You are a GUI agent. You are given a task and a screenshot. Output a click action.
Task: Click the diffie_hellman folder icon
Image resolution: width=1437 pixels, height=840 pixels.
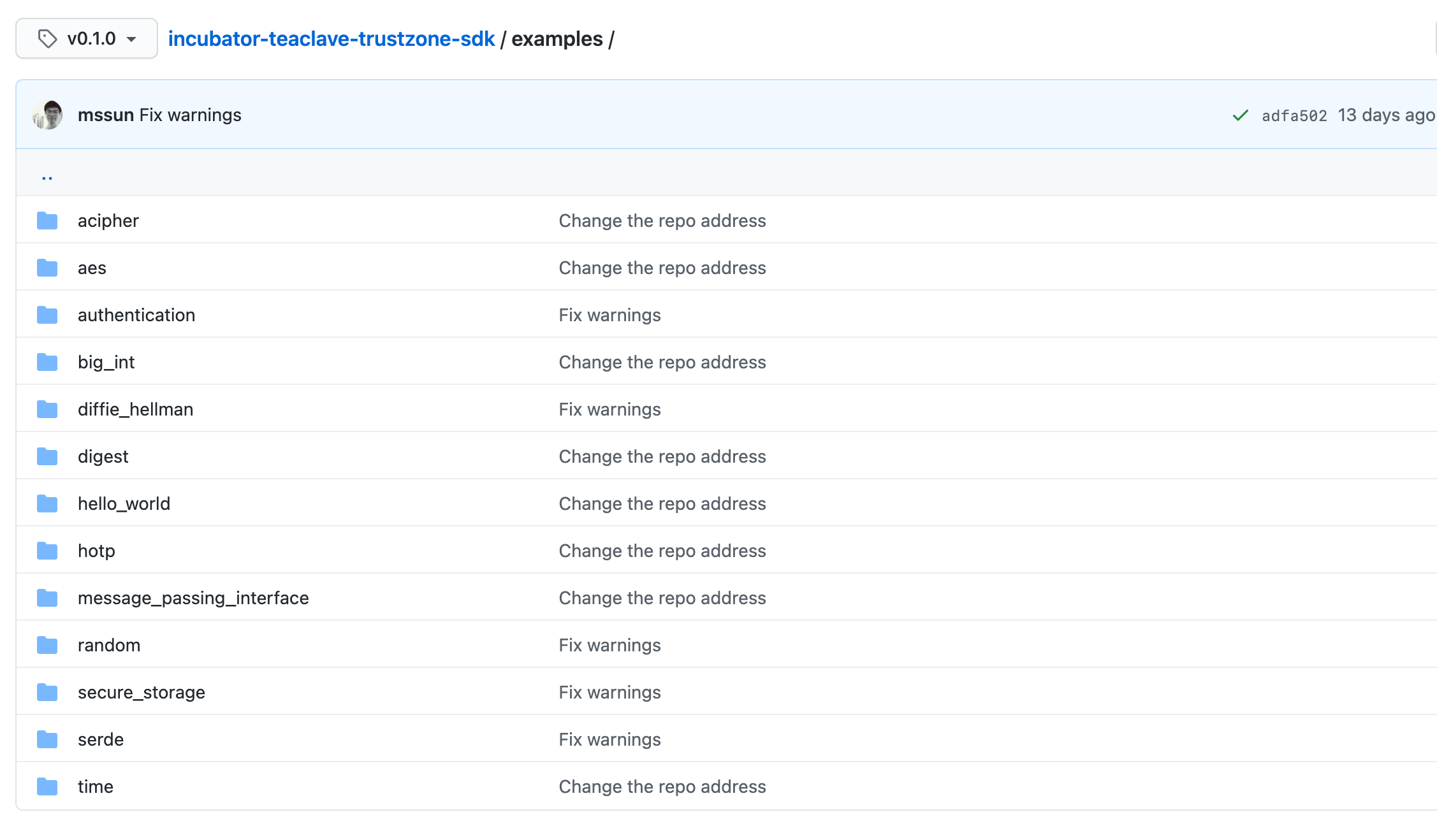(47, 409)
